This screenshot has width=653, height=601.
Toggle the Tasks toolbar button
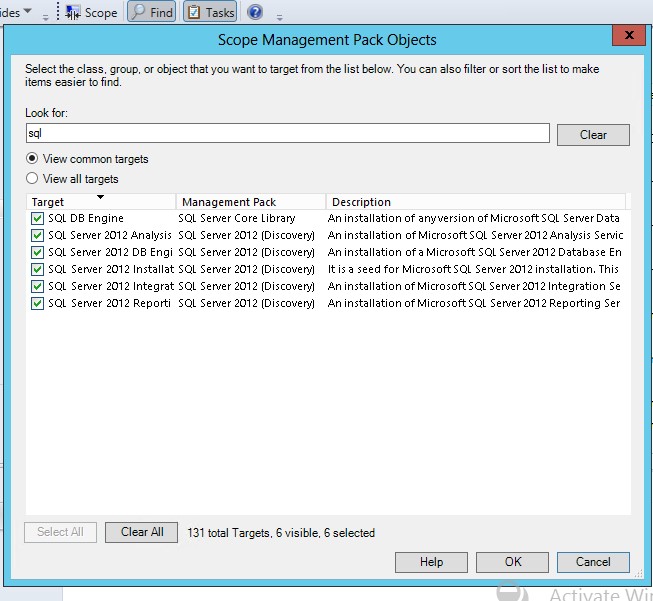click(x=210, y=12)
